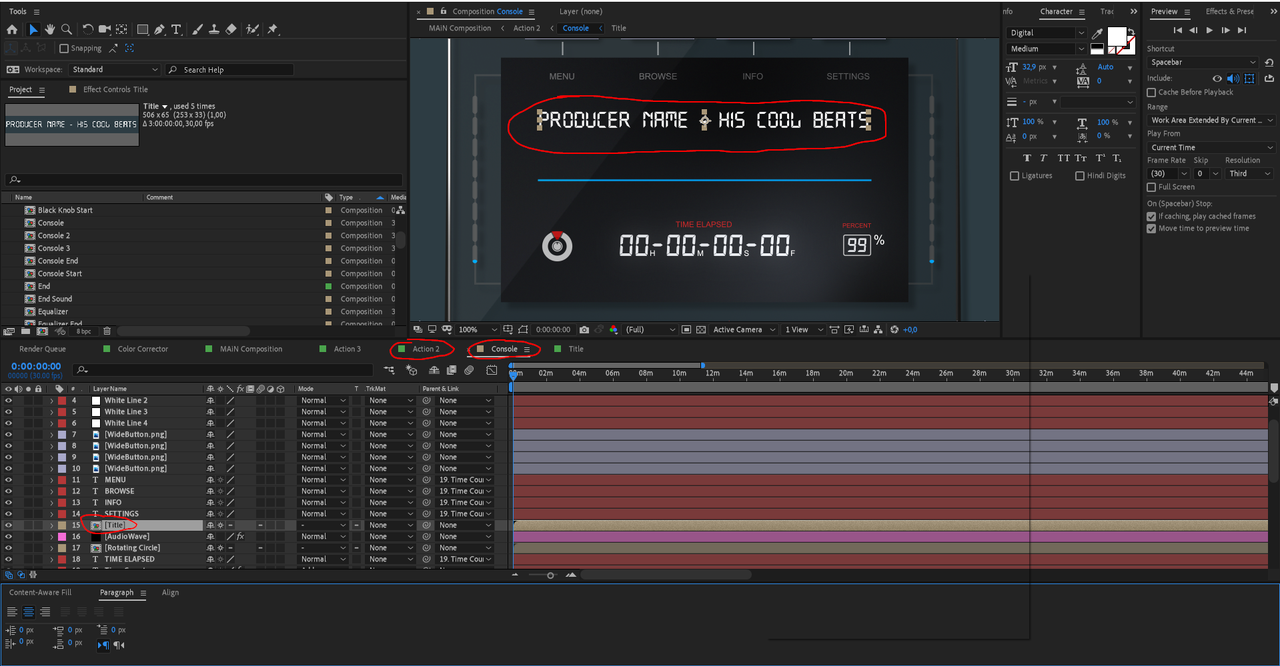Open the Current Time play-from dropdown
The width and height of the screenshot is (1280, 666).
pos(1212,148)
